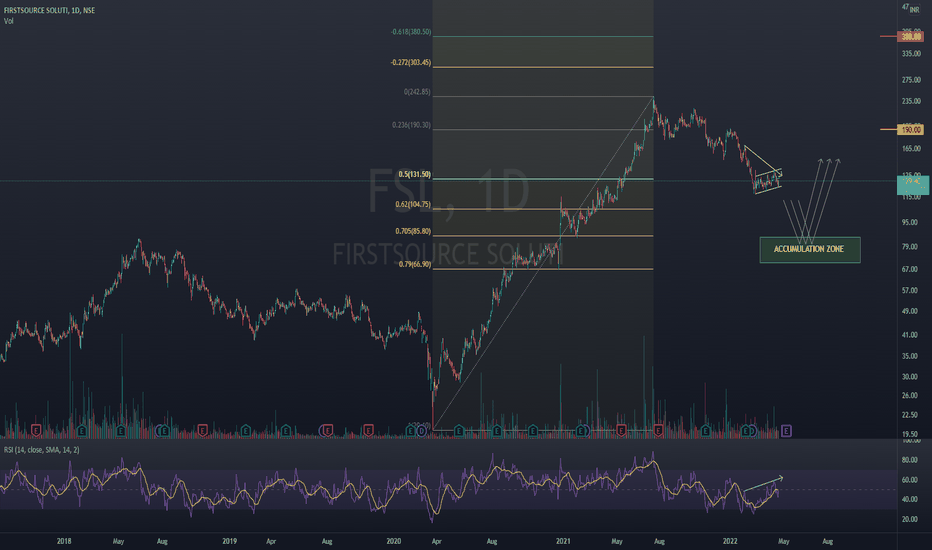Viewport: 932px width, 550px height.
Task: Select the 0.236(190.30) Fibonacci label
Action: 411,125
